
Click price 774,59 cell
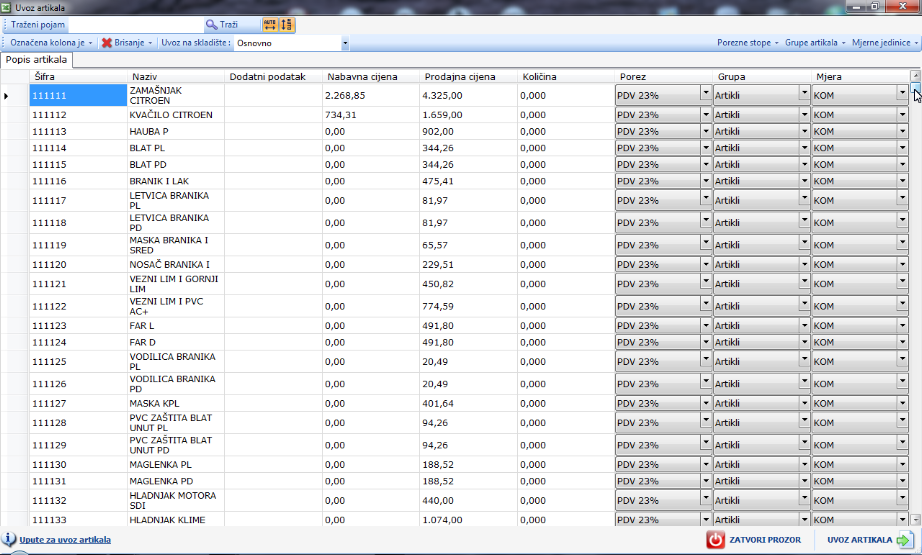click(x=468, y=306)
